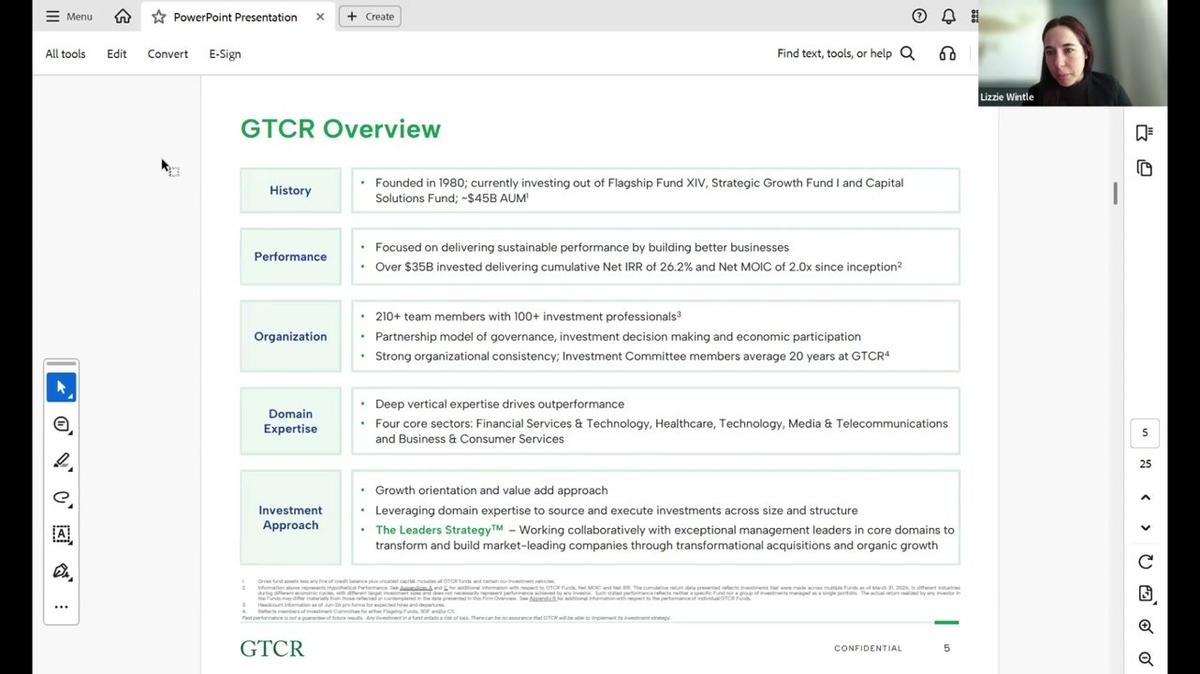
Task: Zoom out with the minus magnifier
Action: point(1145,659)
